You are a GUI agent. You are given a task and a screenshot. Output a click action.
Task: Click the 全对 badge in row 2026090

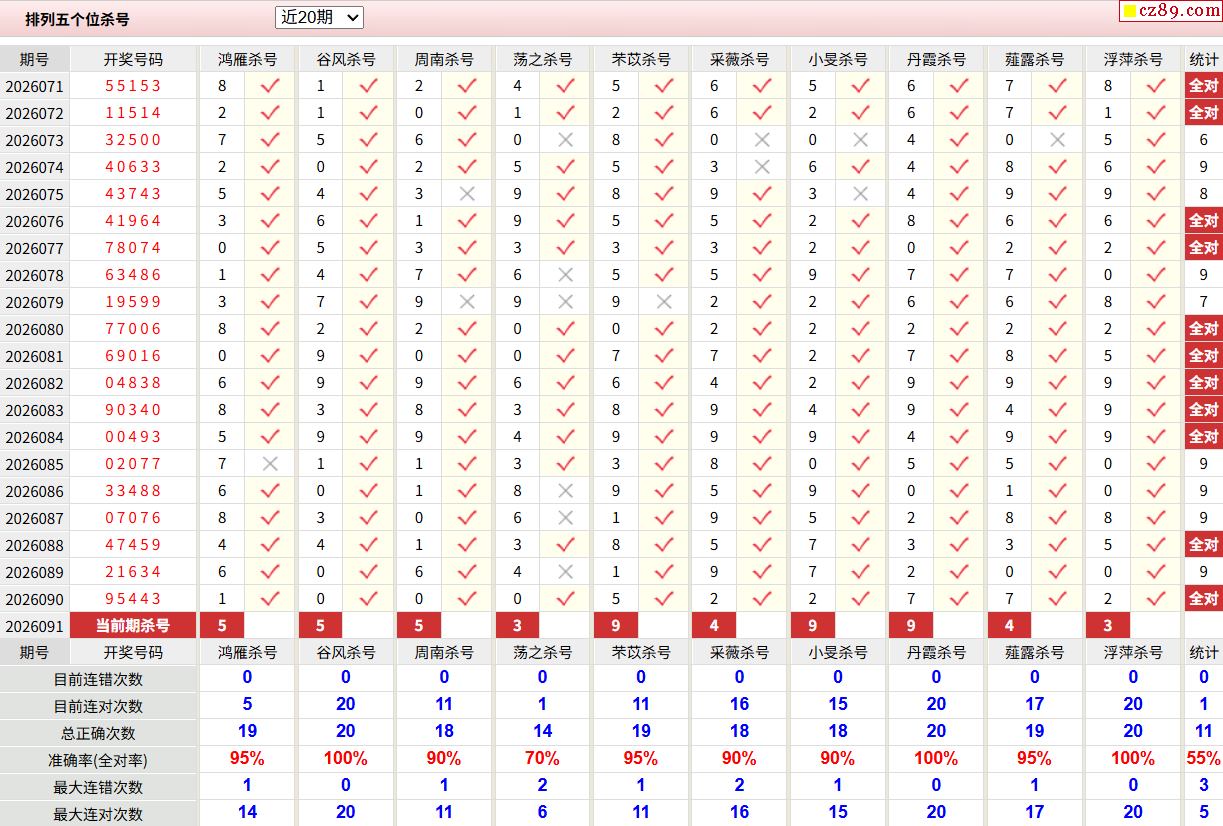[1203, 599]
